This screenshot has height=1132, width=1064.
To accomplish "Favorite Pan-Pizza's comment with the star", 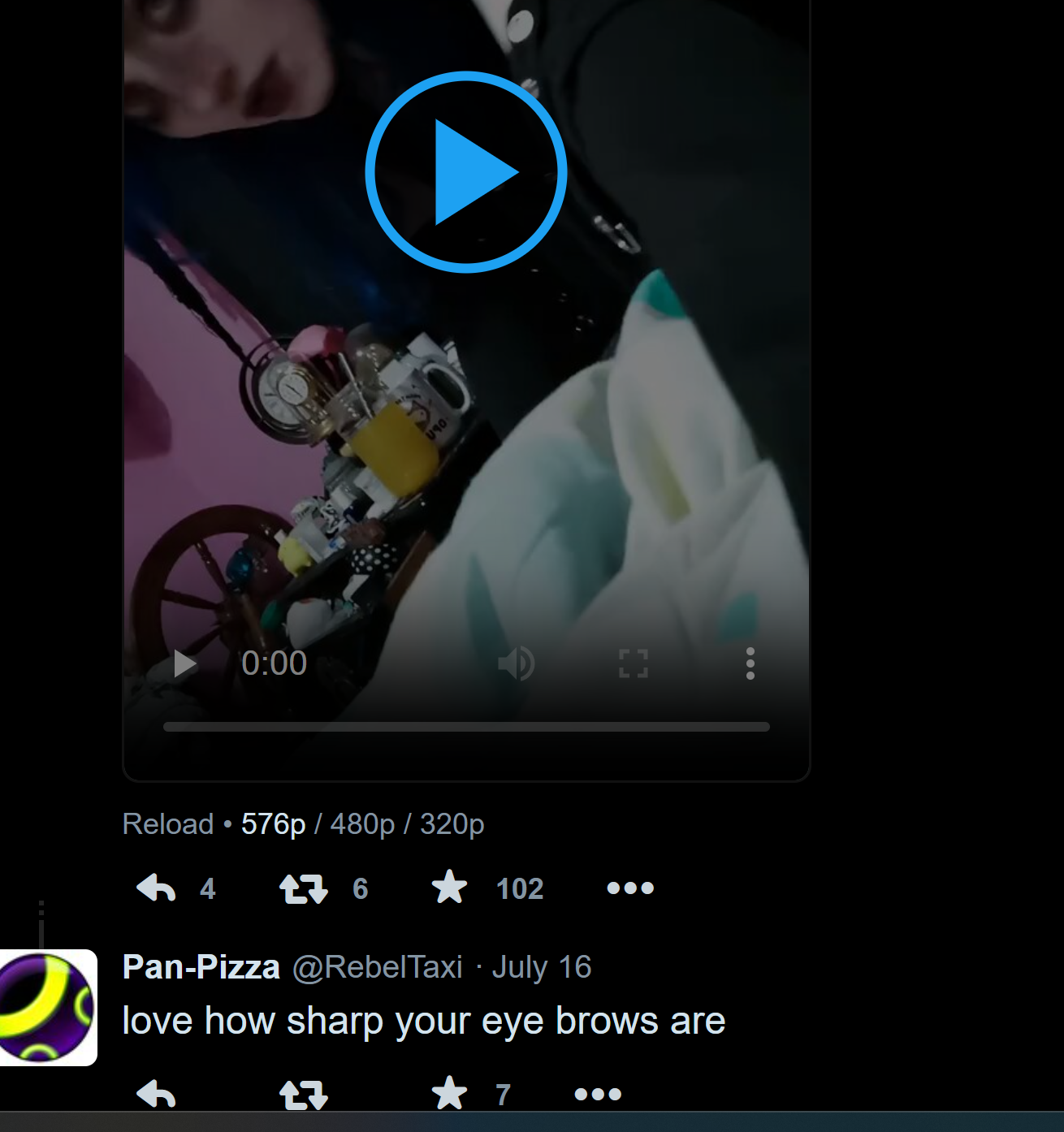I will (x=449, y=1093).
